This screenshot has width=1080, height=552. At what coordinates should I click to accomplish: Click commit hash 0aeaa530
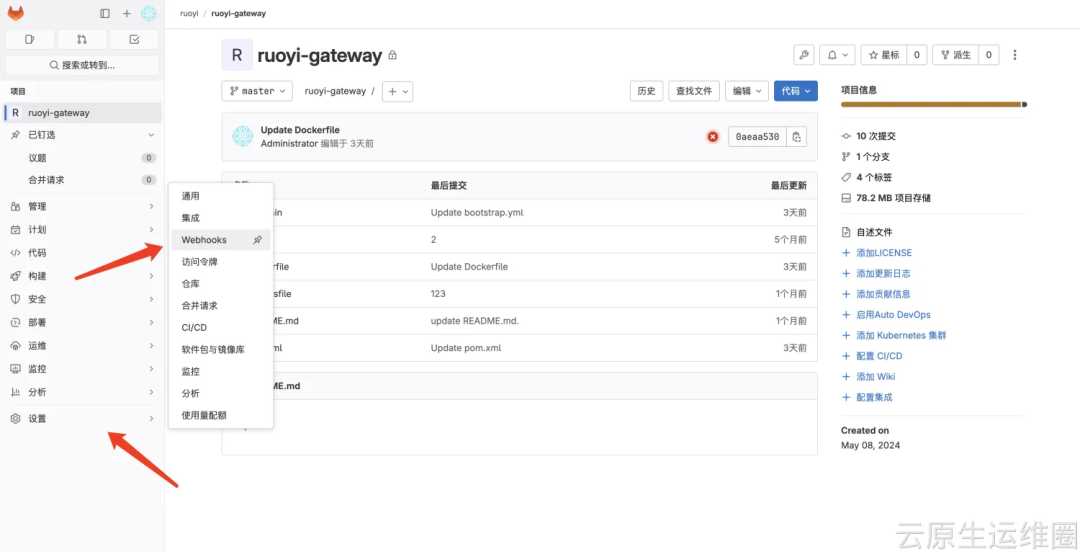pyautogui.click(x=757, y=136)
